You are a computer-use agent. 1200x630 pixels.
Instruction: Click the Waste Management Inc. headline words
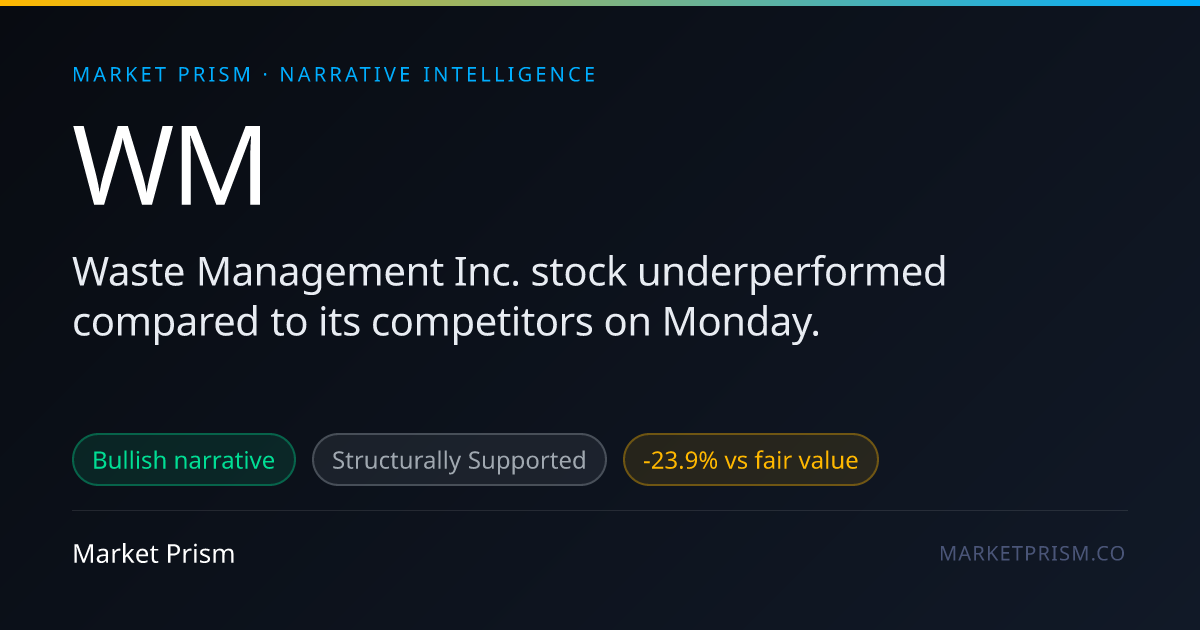click(297, 272)
